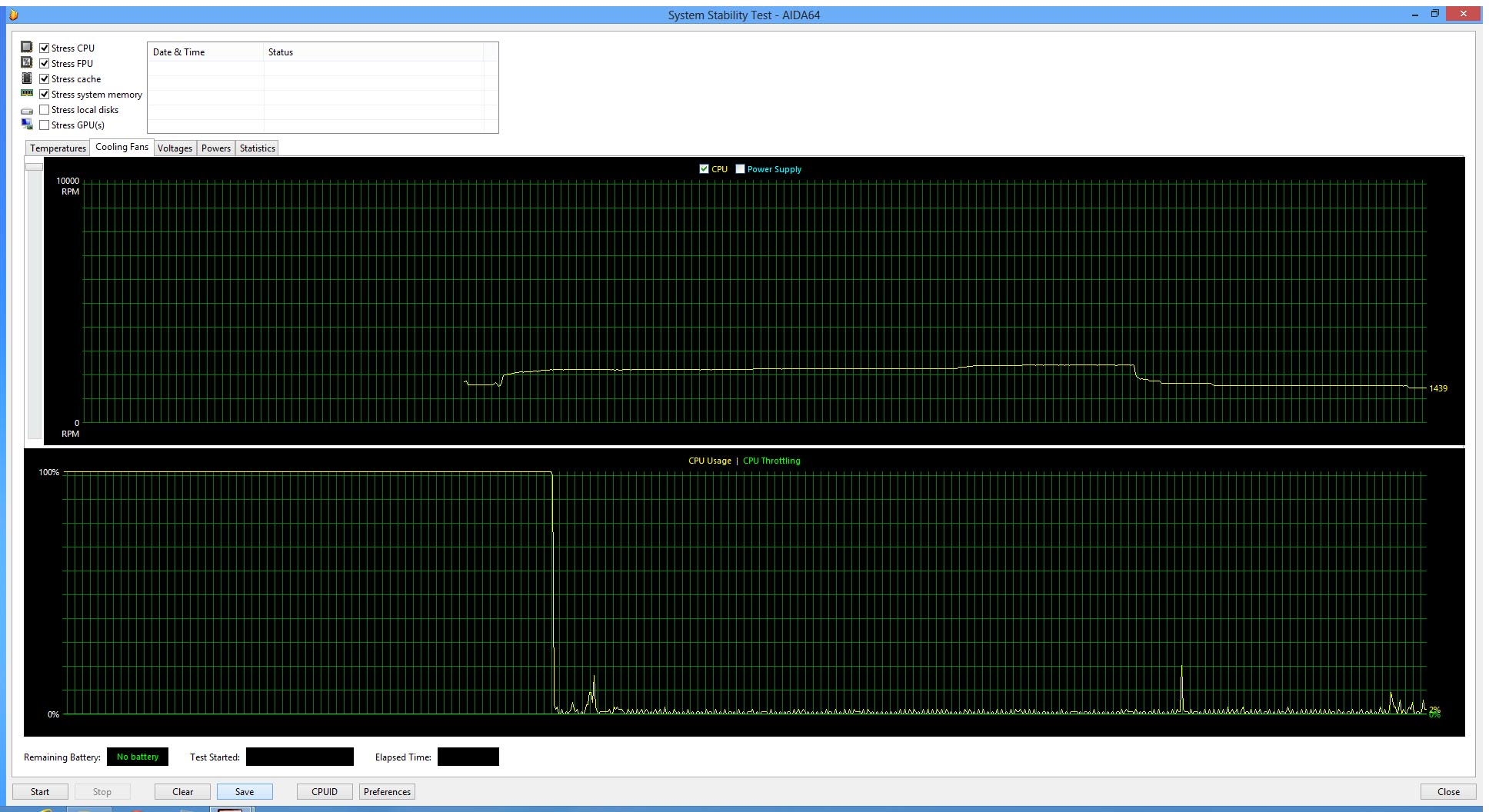
Task: Click the monitor icon beside Stress GPU(s)
Action: (27, 124)
